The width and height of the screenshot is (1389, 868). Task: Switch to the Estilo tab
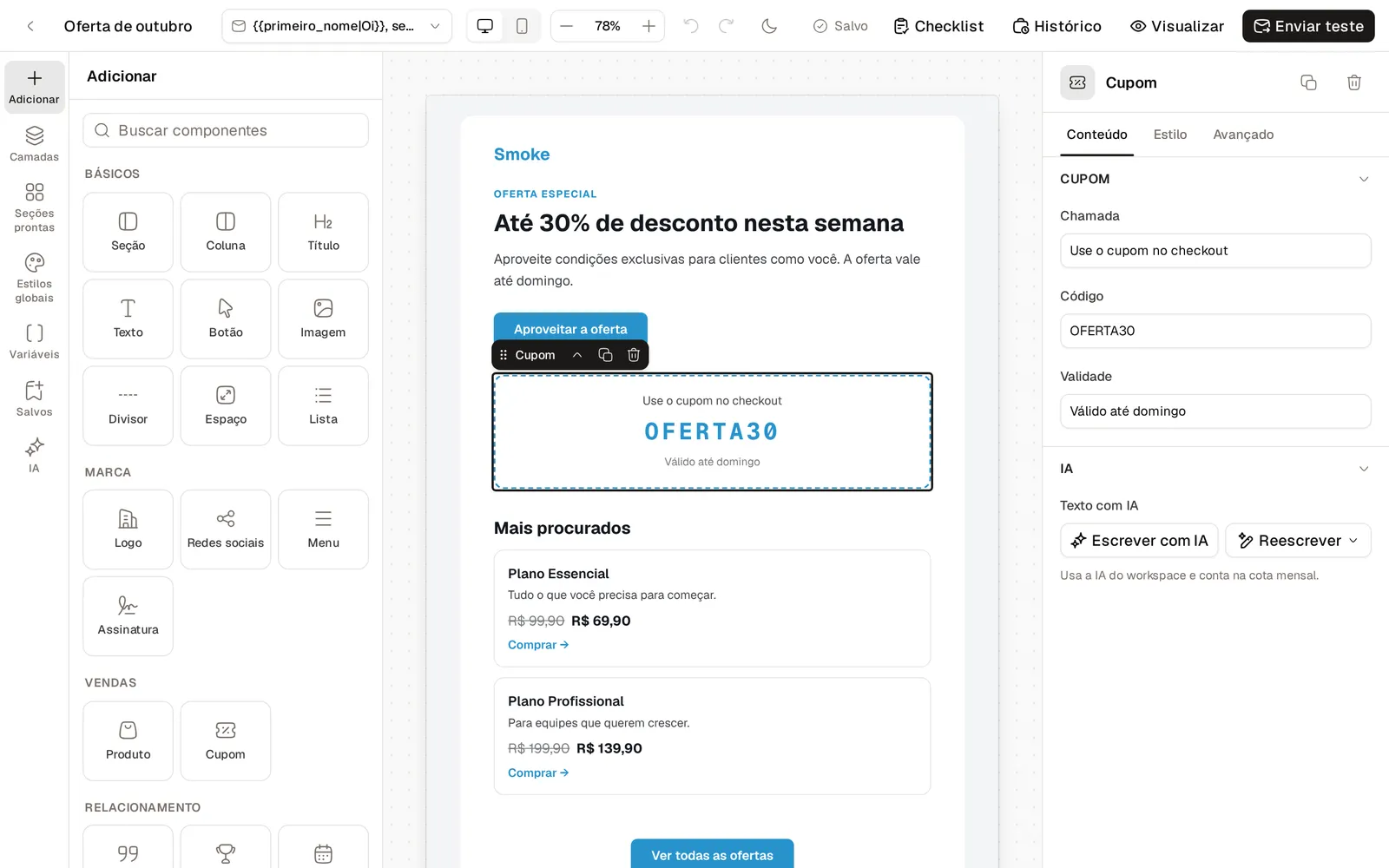pos(1170,135)
